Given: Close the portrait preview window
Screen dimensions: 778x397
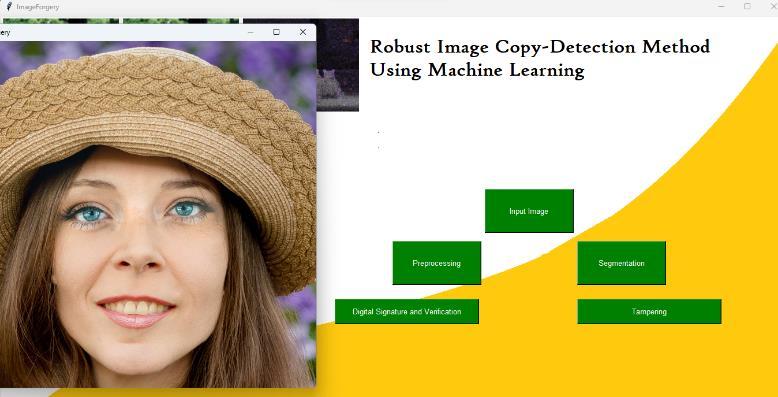Looking at the screenshot, I should 303,32.
